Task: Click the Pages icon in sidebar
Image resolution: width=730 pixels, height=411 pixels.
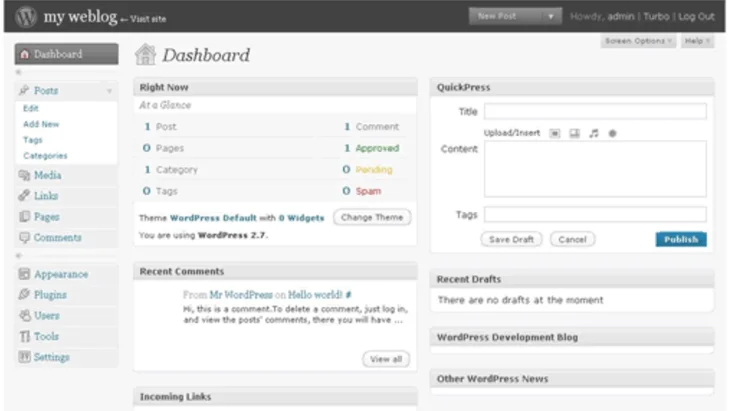Action: pyautogui.click(x=24, y=216)
